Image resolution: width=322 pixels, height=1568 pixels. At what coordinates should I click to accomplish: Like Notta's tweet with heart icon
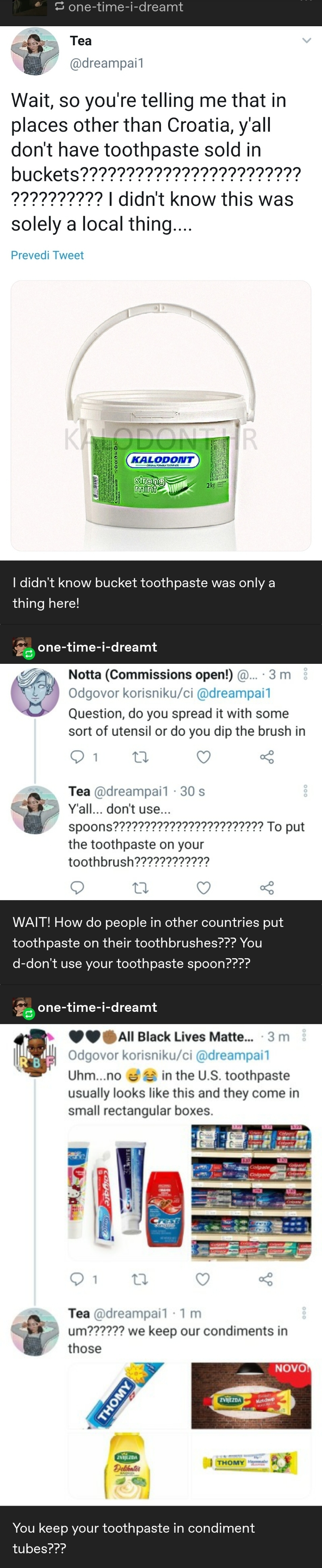pos(204,757)
